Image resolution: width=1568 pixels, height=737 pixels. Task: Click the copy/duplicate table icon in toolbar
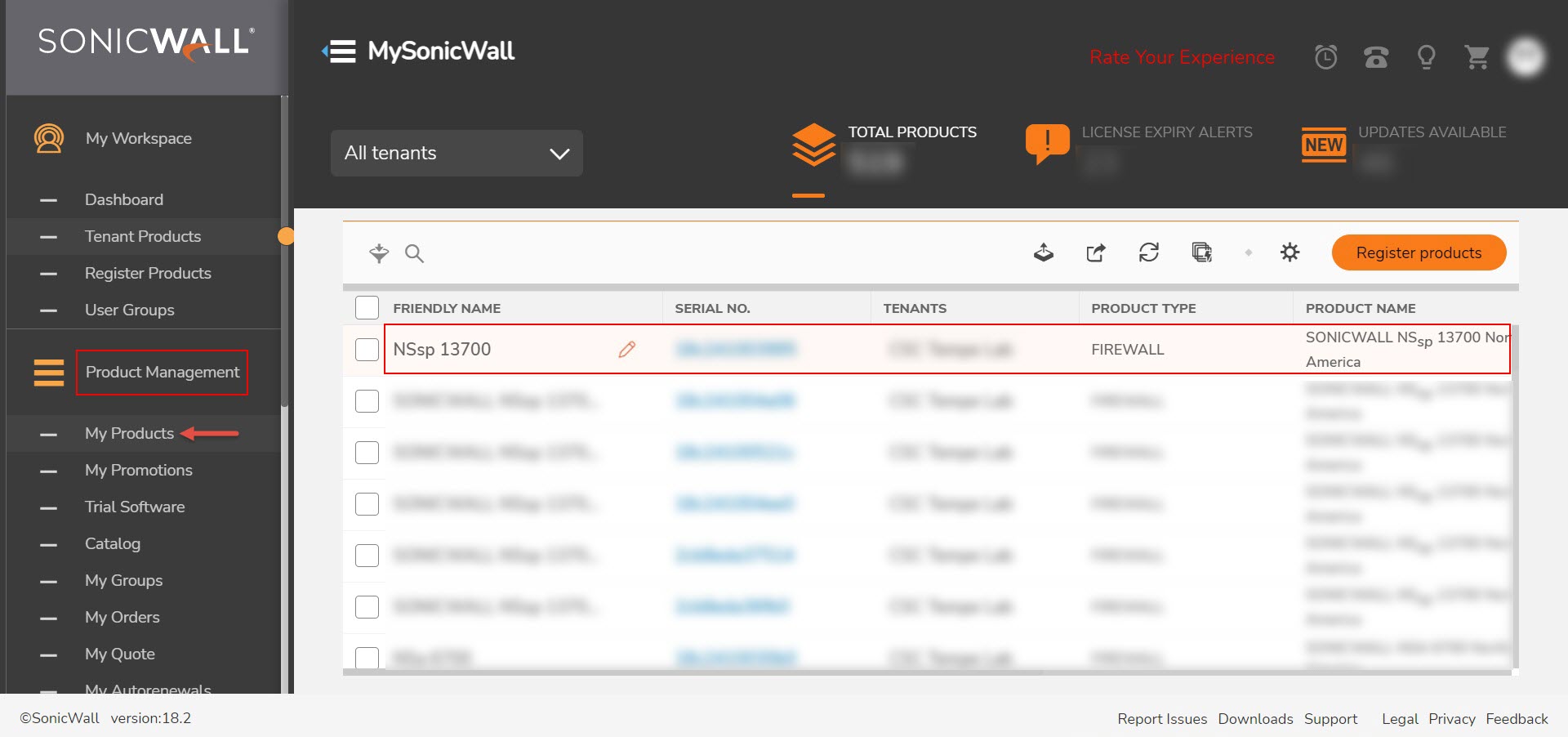(x=1201, y=252)
